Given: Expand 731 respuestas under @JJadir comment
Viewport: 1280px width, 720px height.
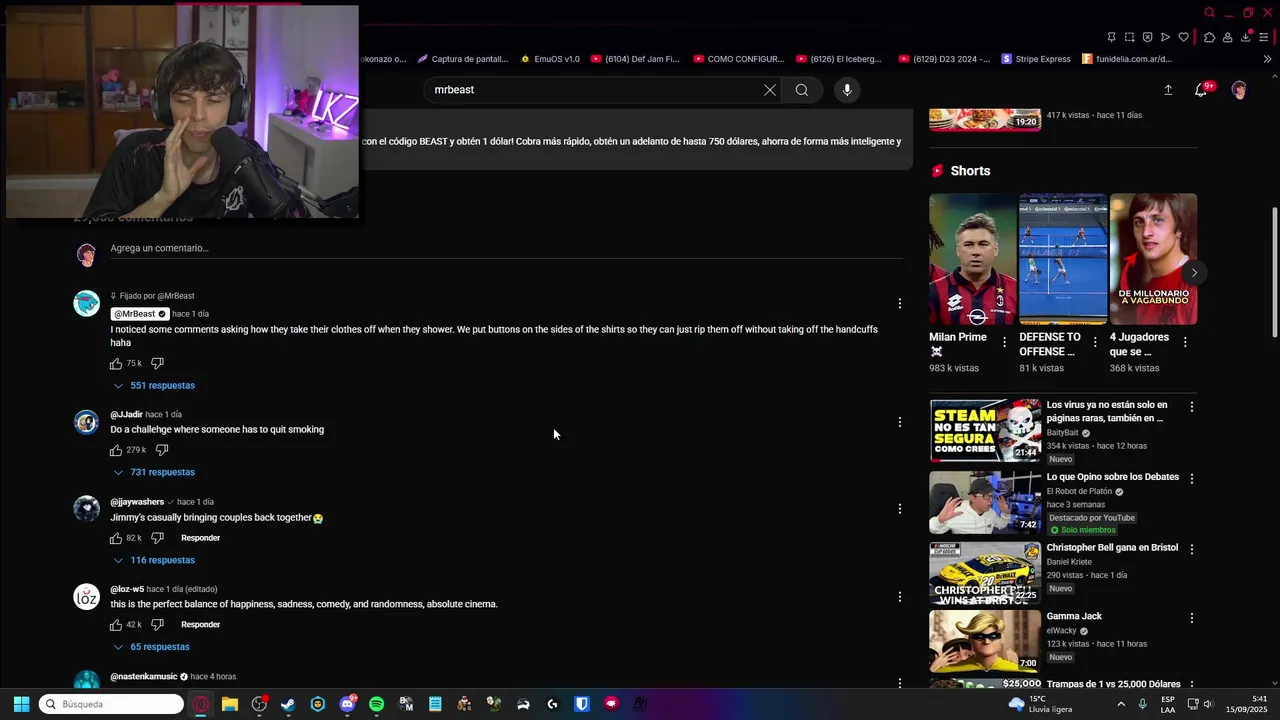Looking at the screenshot, I should [154, 472].
